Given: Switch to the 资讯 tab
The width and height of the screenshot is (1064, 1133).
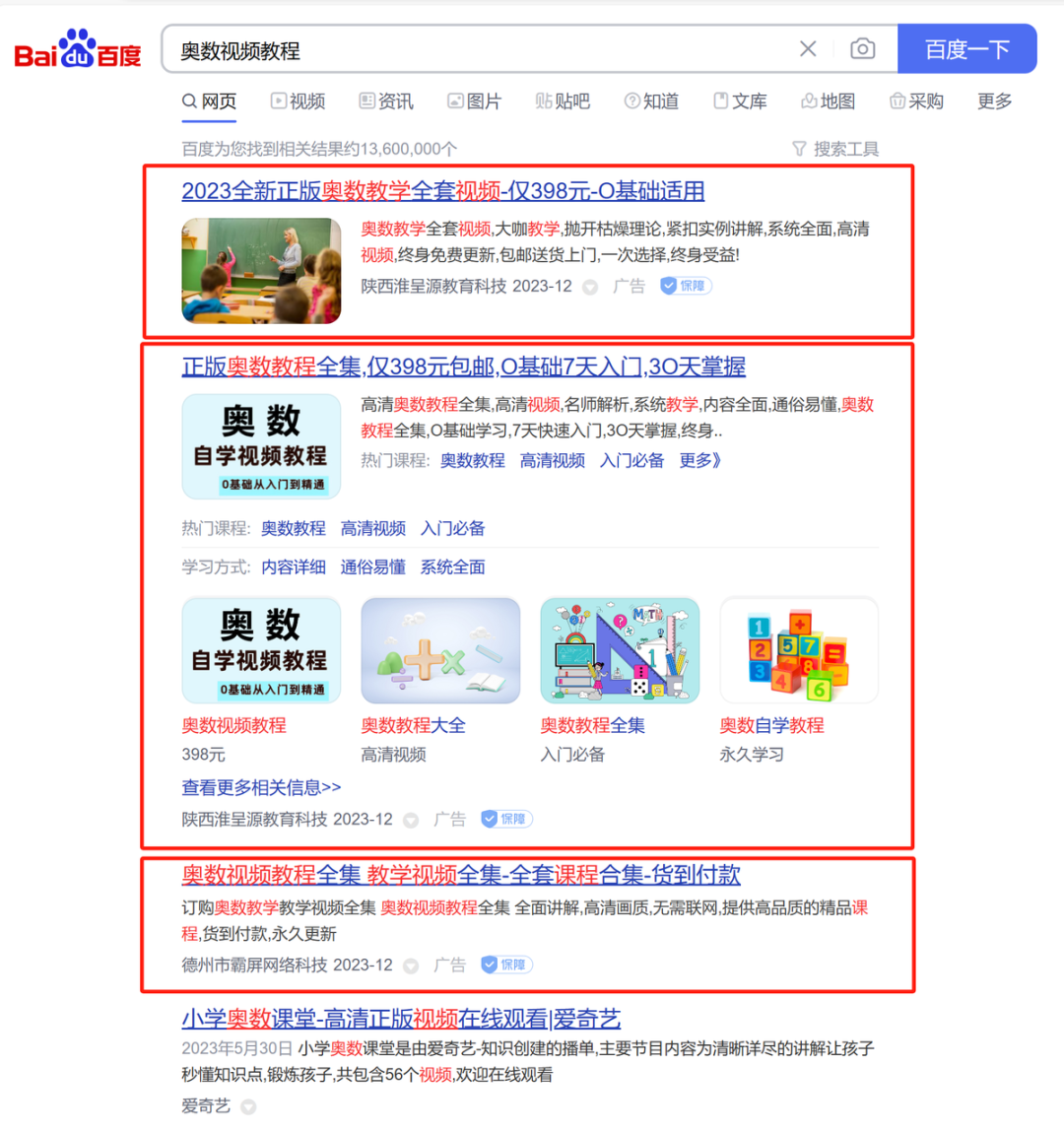Looking at the screenshot, I should (x=386, y=101).
